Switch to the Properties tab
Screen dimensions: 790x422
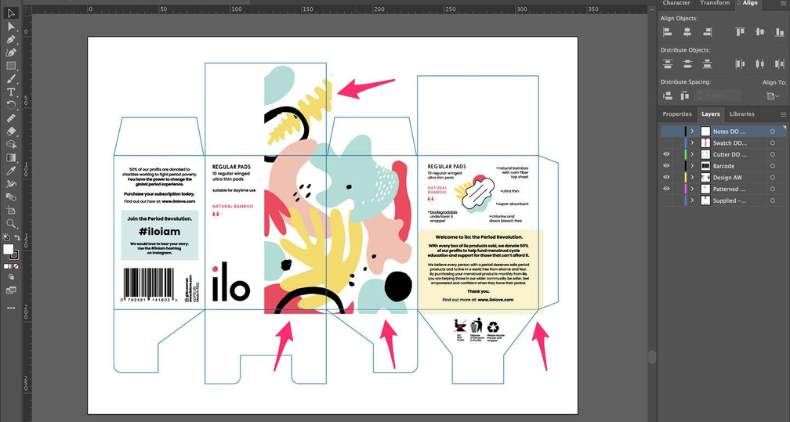point(677,114)
